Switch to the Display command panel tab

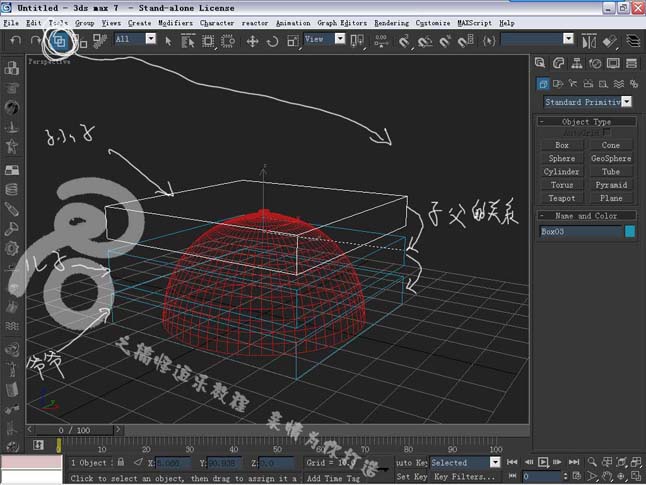pos(613,63)
